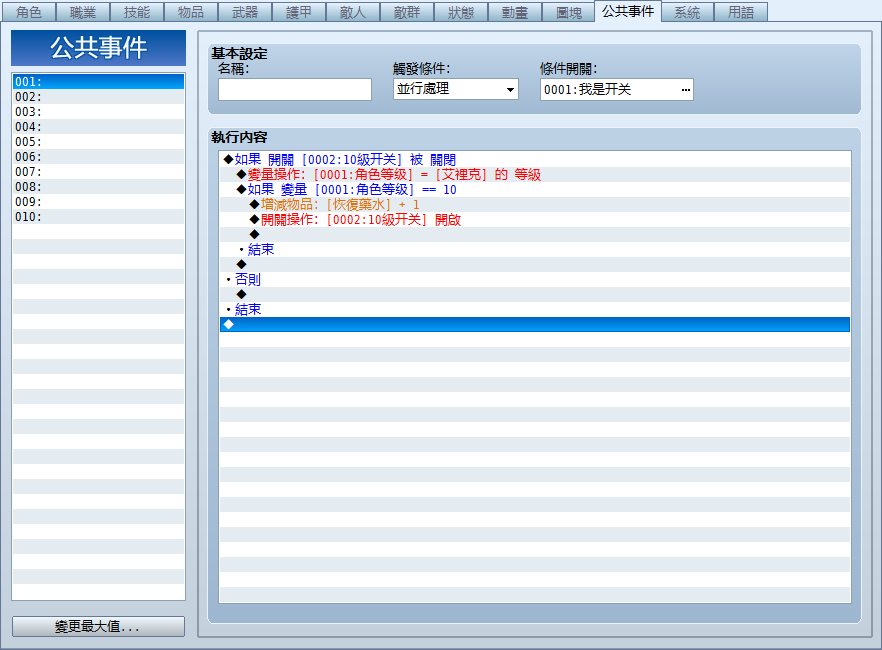Image resolution: width=882 pixels, height=650 pixels.
Task: Open the 敵群 tab
Action: (x=407, y=12)
